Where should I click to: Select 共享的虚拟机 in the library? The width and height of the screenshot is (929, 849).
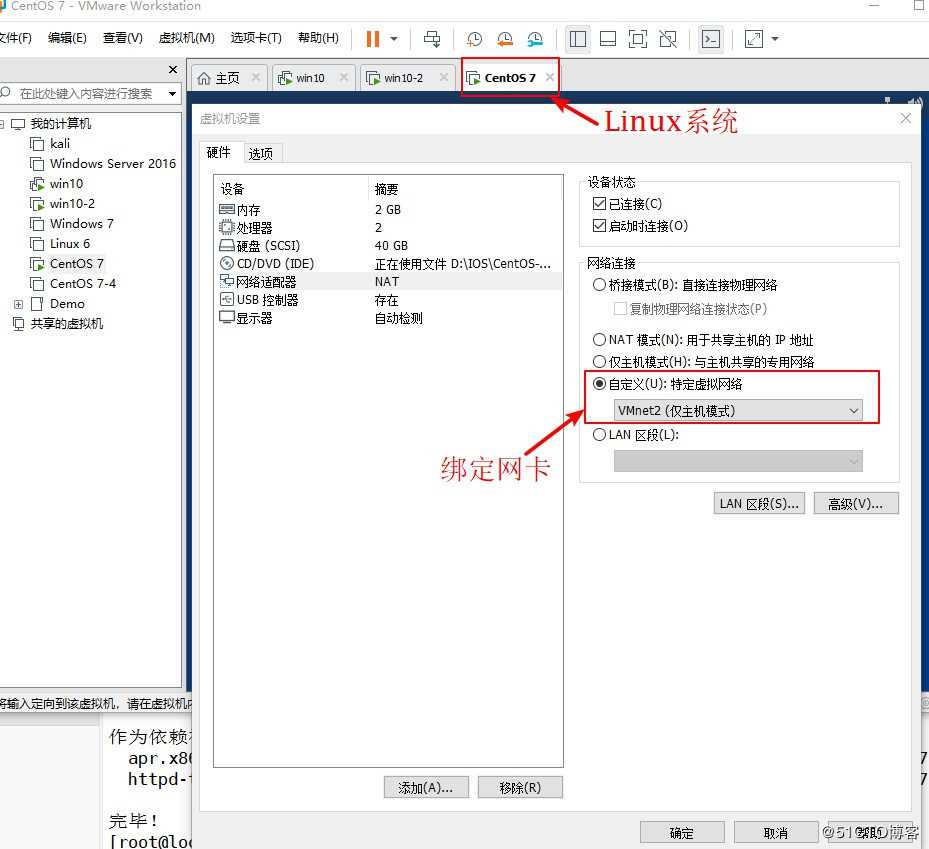click(66, 324)
